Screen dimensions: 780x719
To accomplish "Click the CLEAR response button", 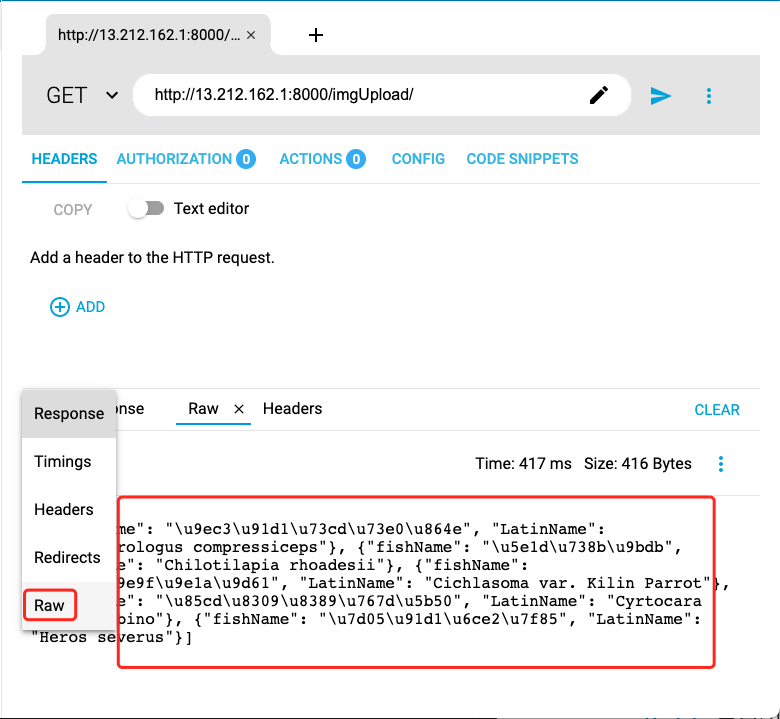I will [717, 410].
